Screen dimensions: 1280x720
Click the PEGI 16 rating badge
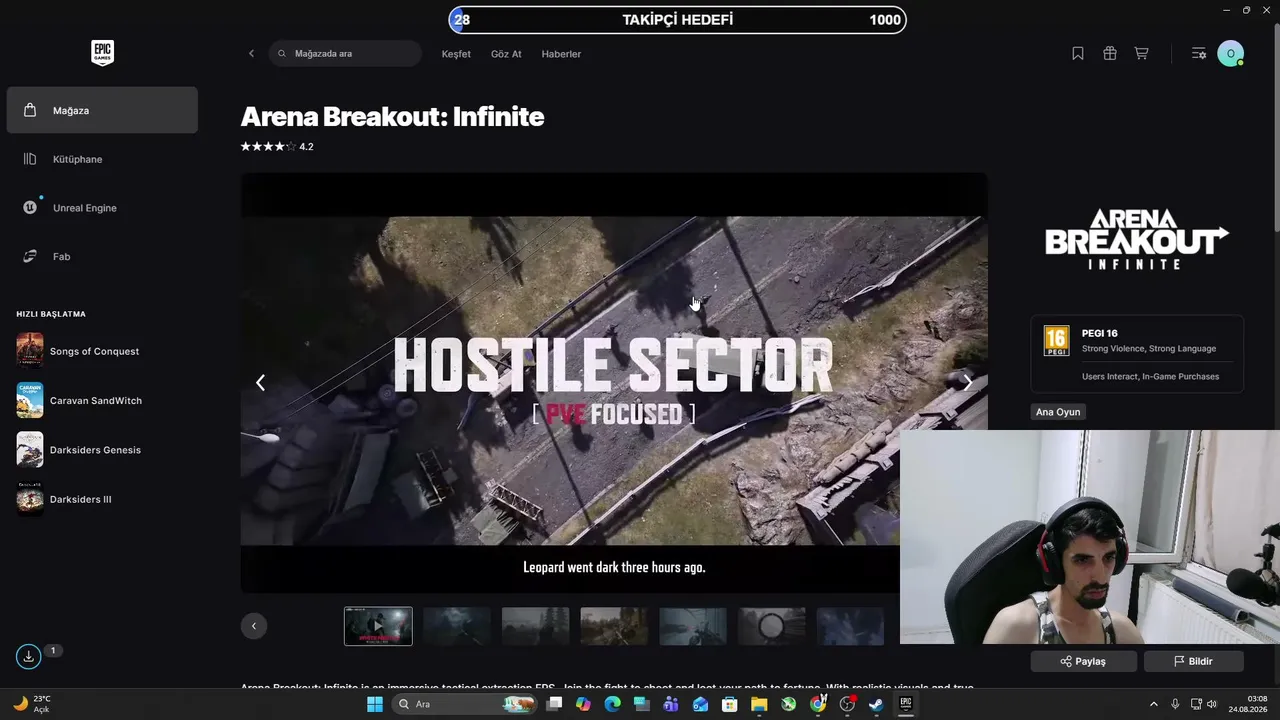[1056, 341]
